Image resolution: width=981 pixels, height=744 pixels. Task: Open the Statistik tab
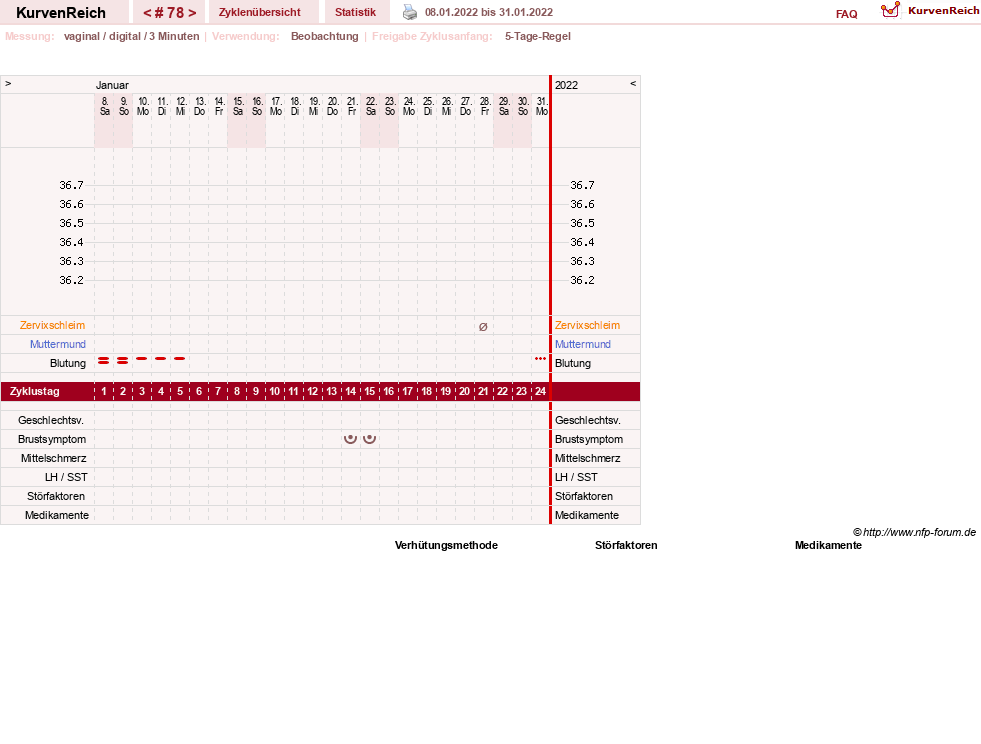tap(355, 12)
